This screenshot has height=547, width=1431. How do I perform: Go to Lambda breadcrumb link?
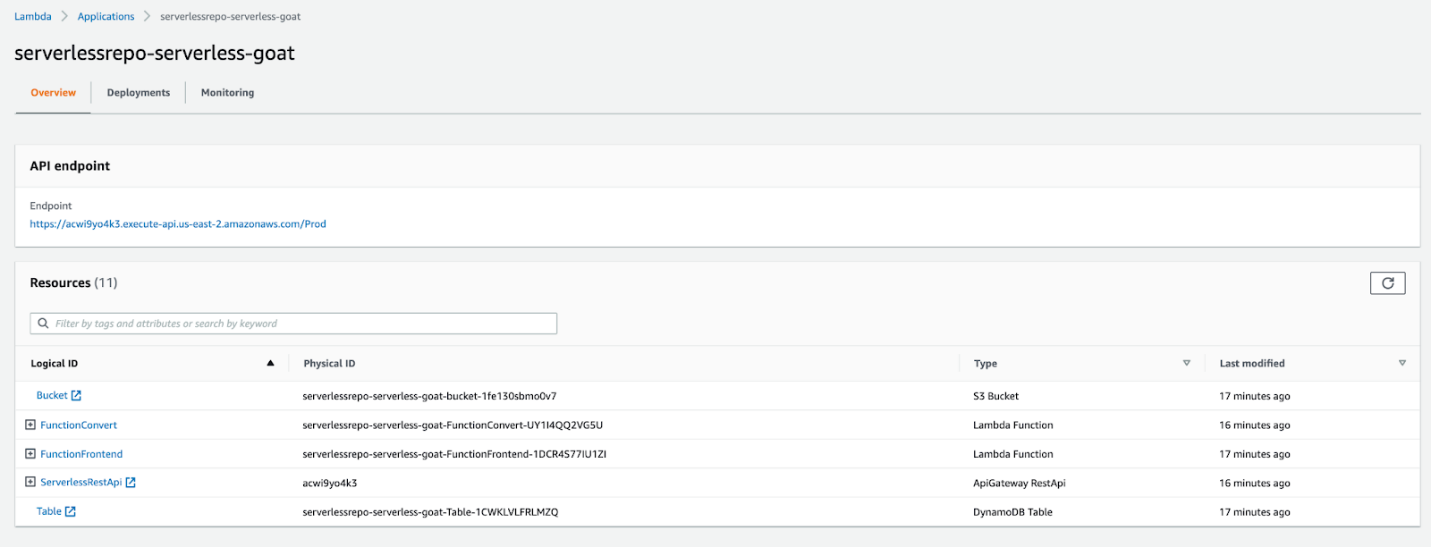click(33, 17)
